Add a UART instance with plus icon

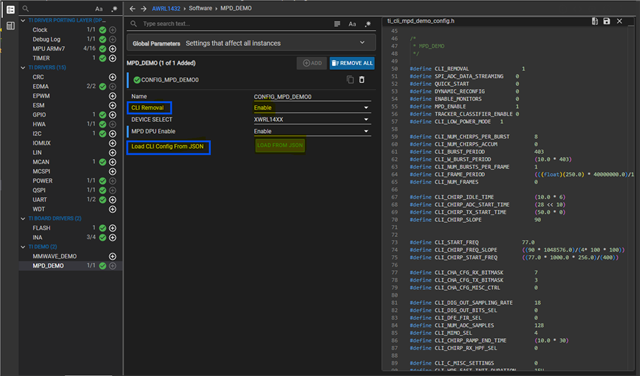113,200
